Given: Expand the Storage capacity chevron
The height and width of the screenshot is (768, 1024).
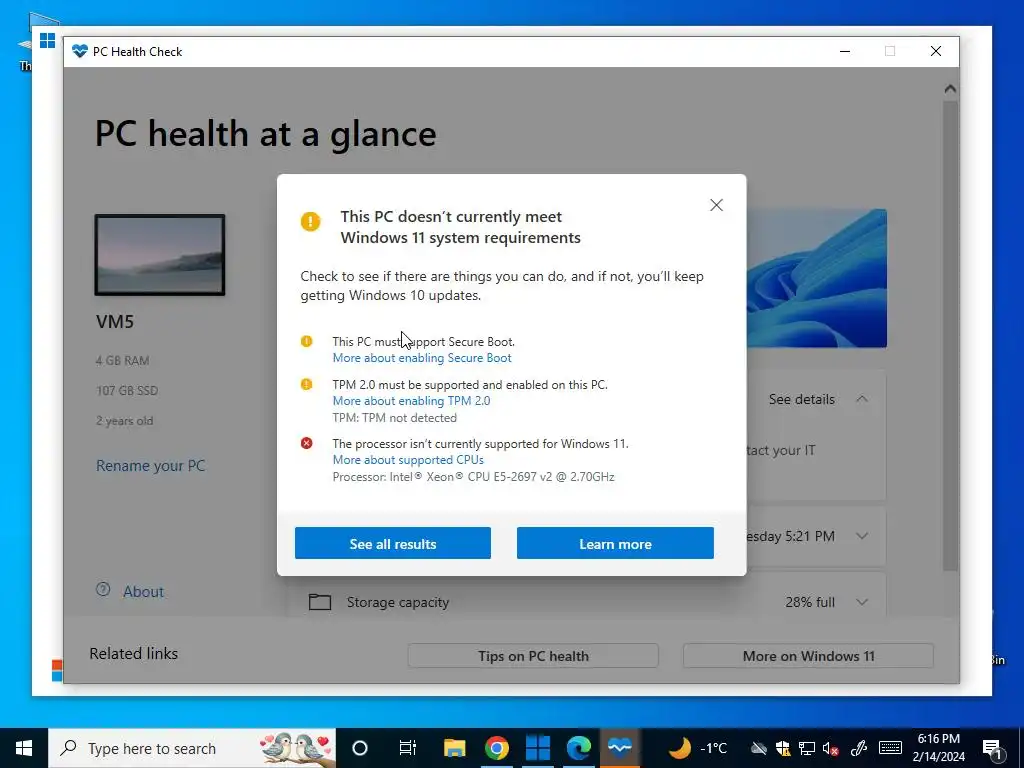Looking at the screenshot, I should click(862, 602).
